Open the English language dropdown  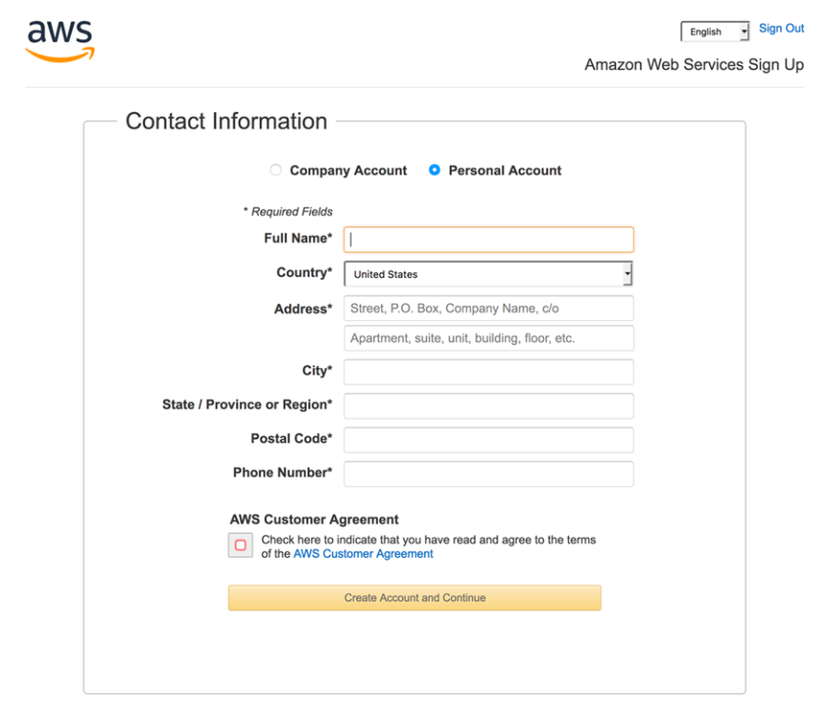click(x=714, y=32)
